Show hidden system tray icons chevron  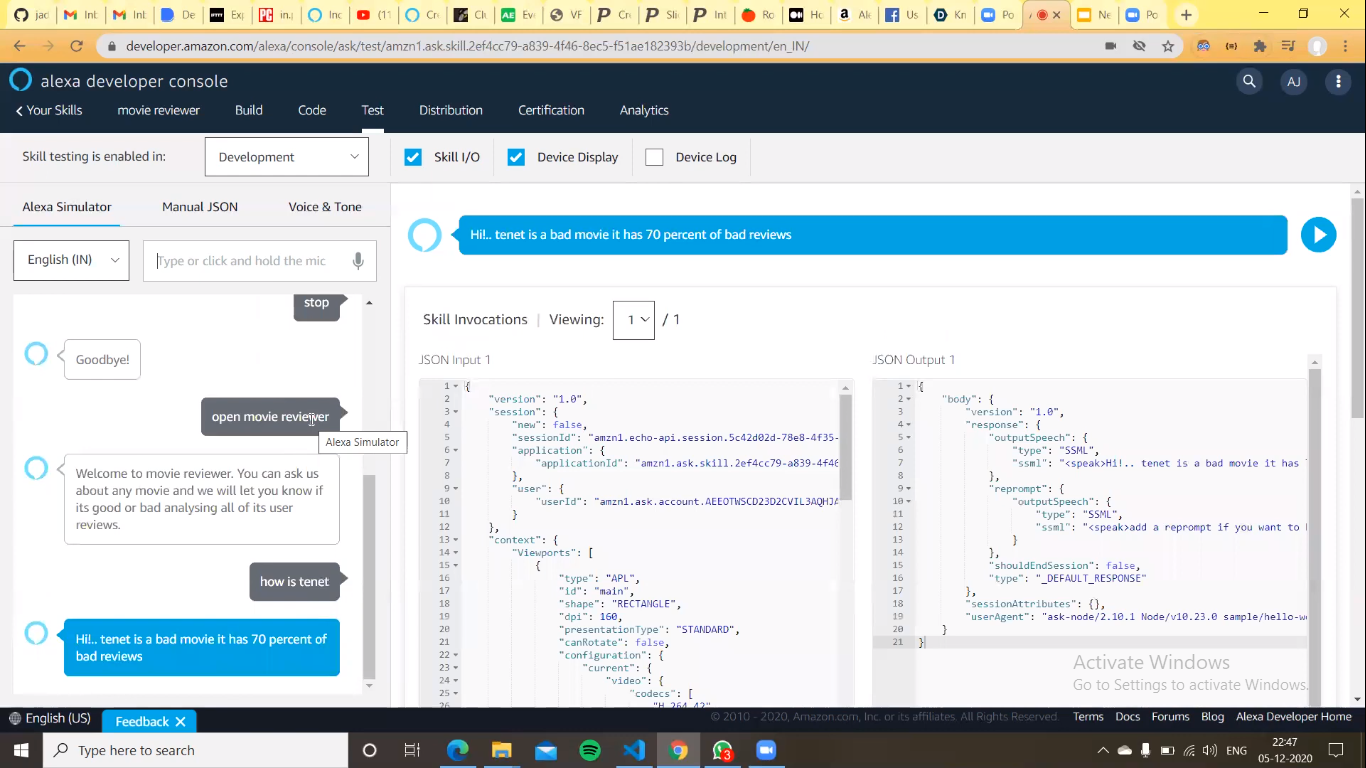[x=1103, y=750]
